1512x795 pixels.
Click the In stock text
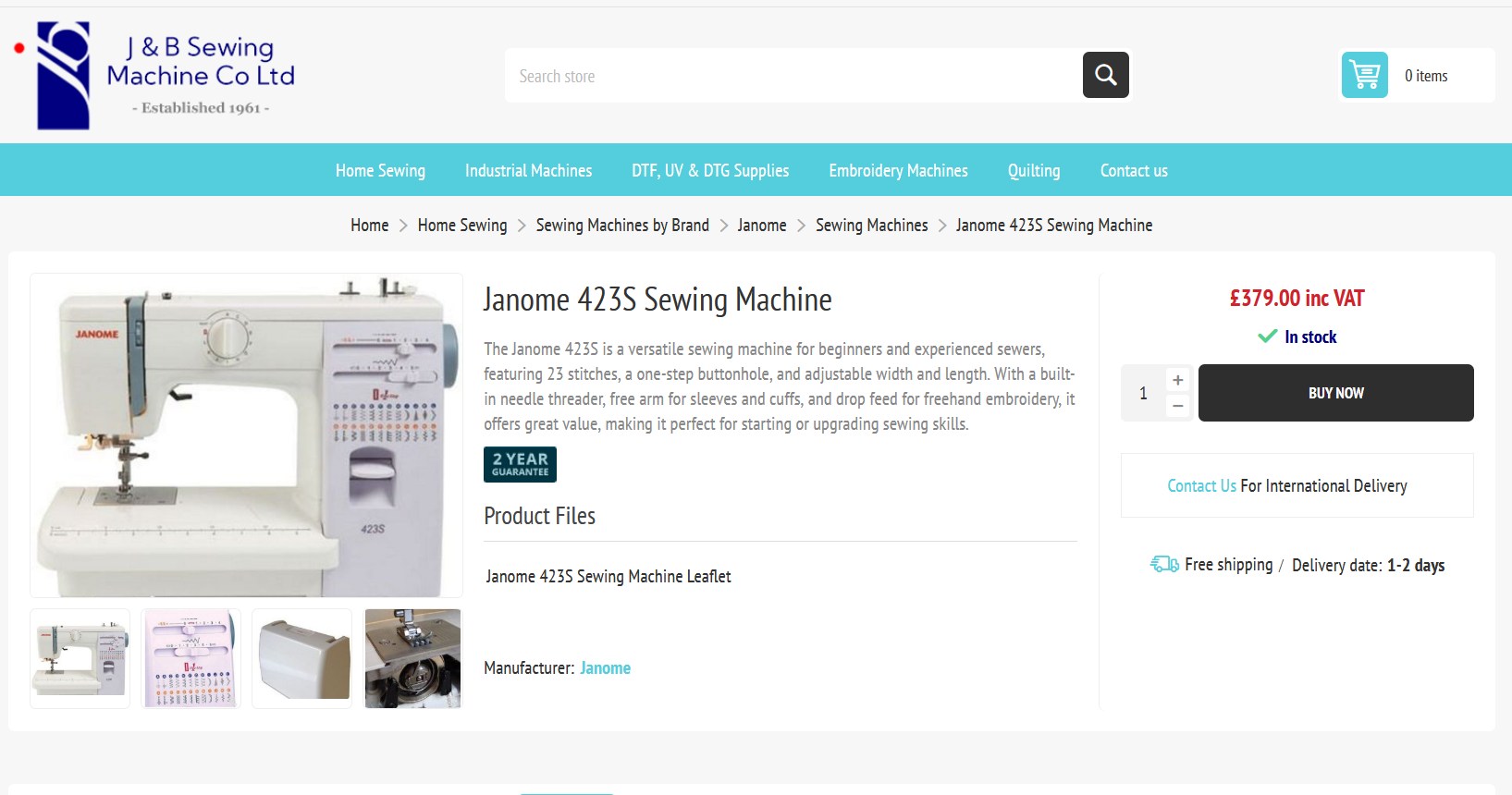click(x=1310, y=336)
